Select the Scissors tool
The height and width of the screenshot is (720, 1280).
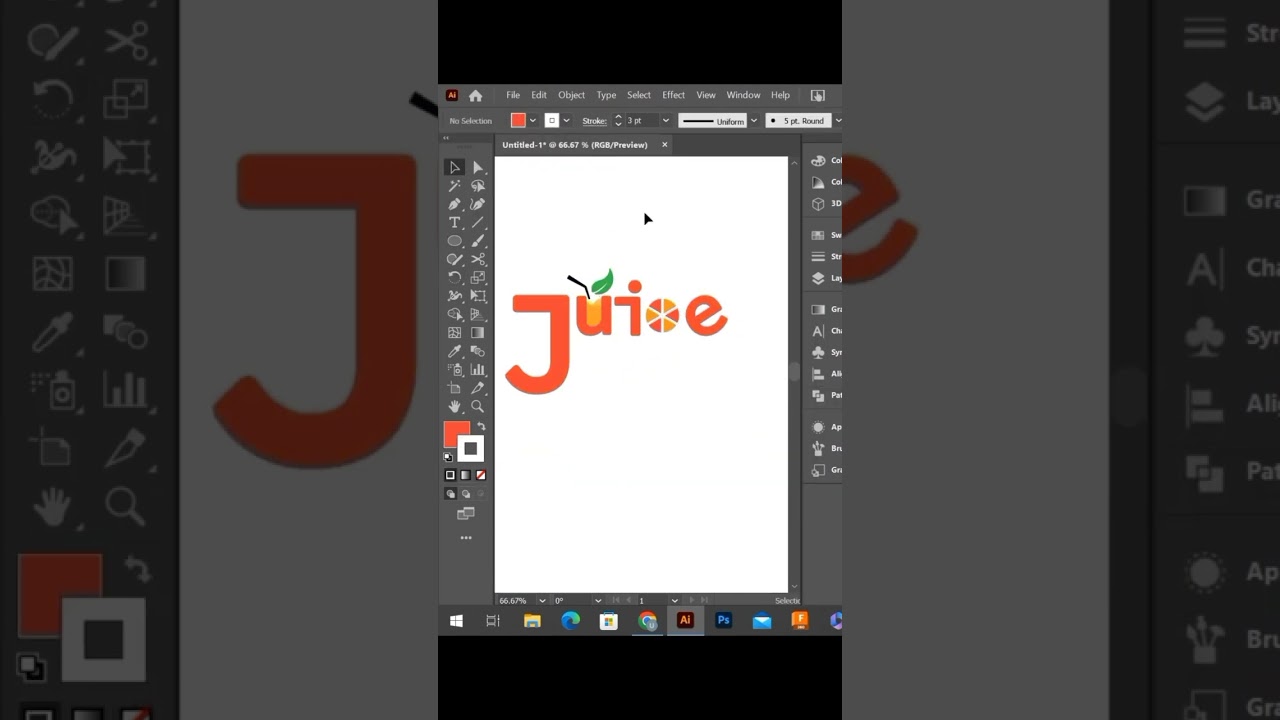point(477,259)
